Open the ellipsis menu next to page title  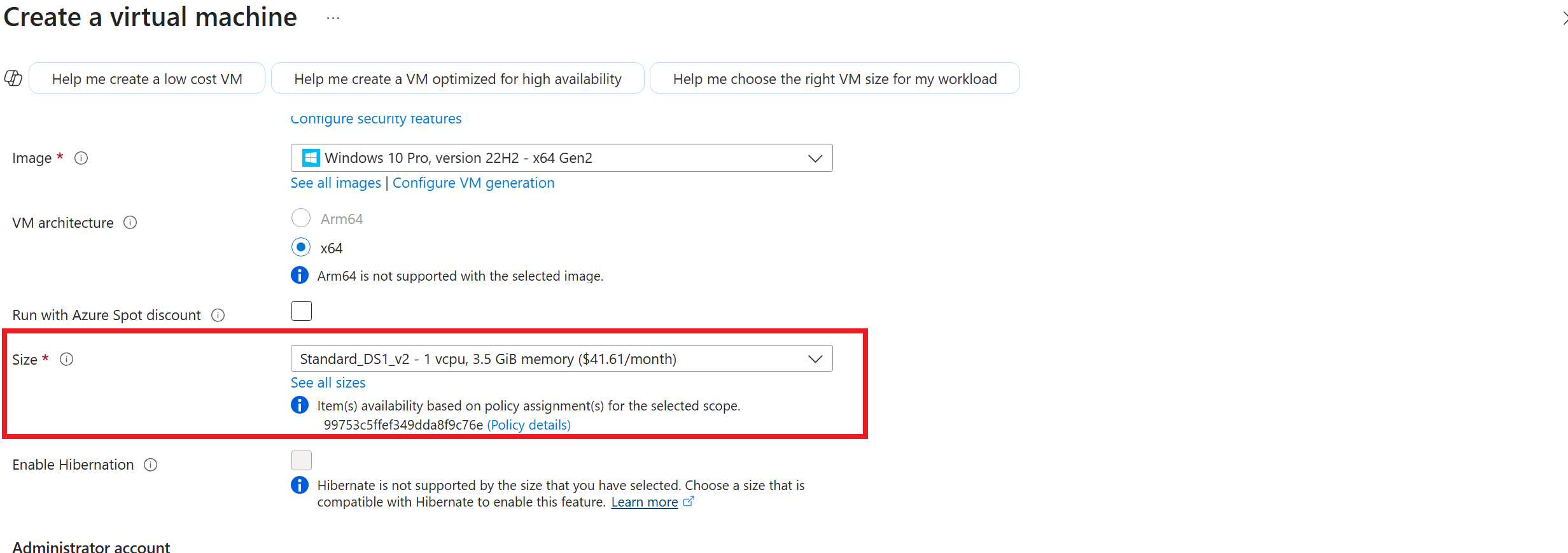333,18
